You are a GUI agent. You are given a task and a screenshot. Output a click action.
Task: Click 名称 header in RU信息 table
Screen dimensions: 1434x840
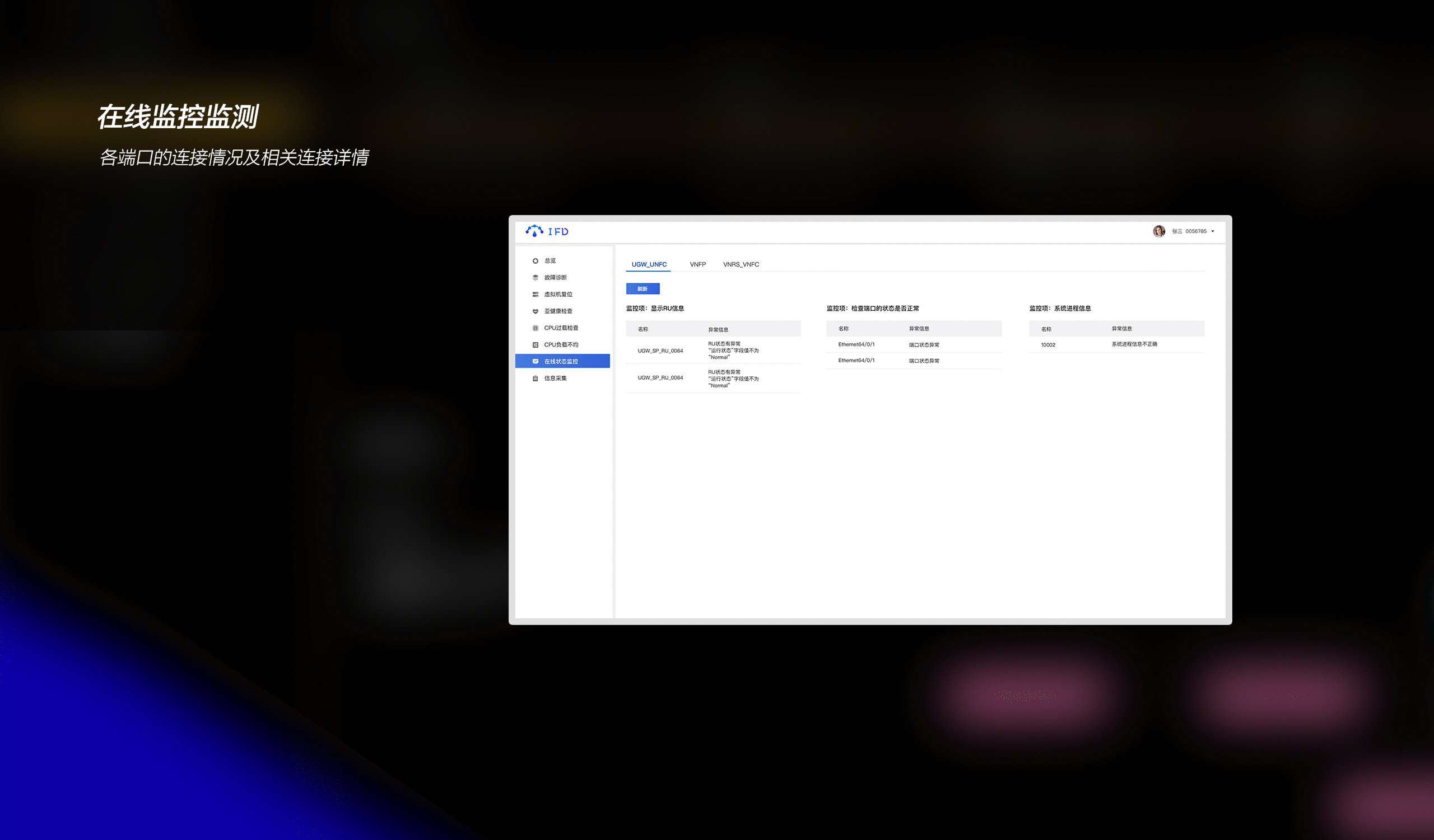point(643,329)
